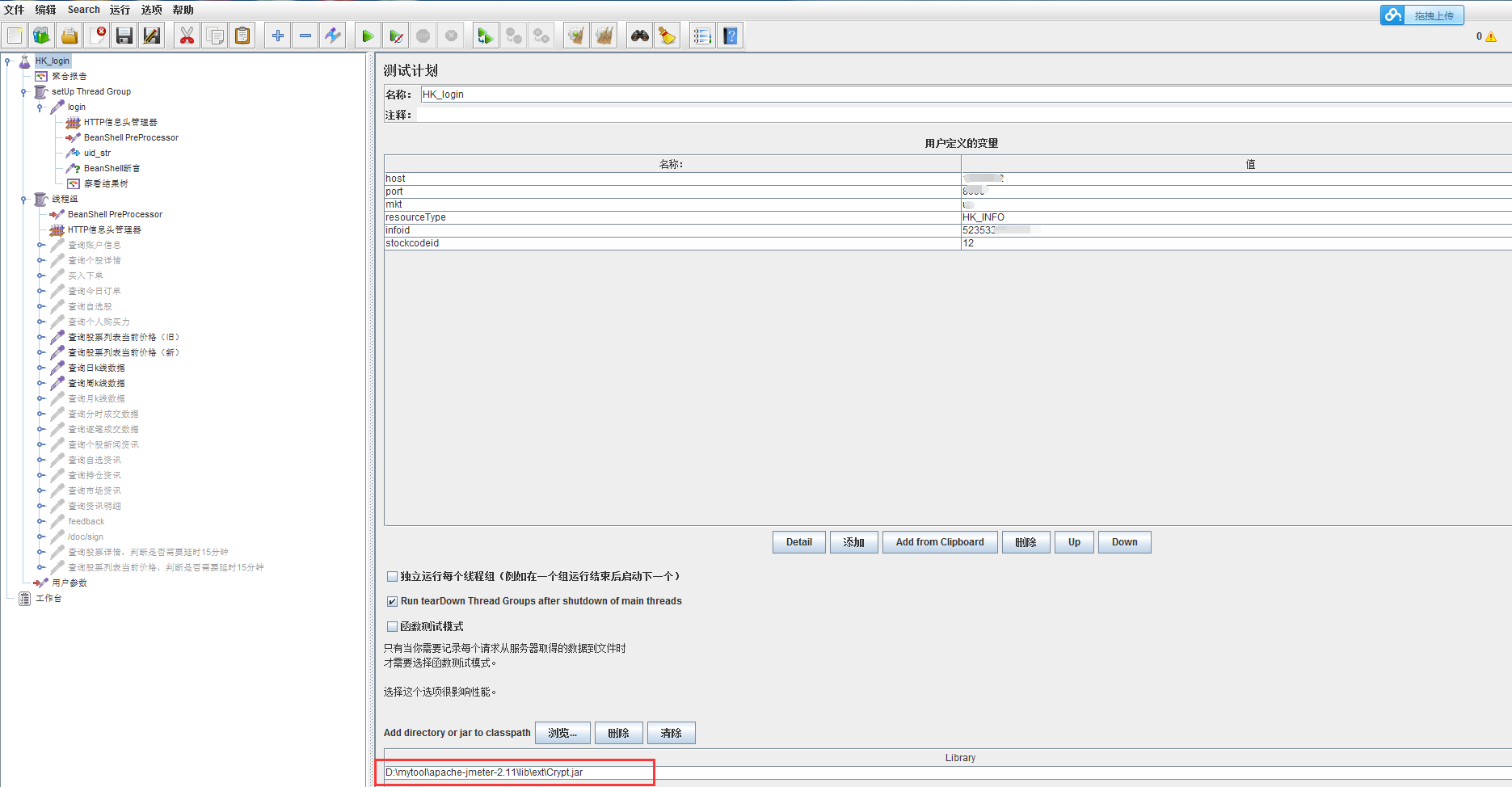Screen dimensions: 1512x787
Task: Open the 运行 menu
Action: (x=120, y=10)
